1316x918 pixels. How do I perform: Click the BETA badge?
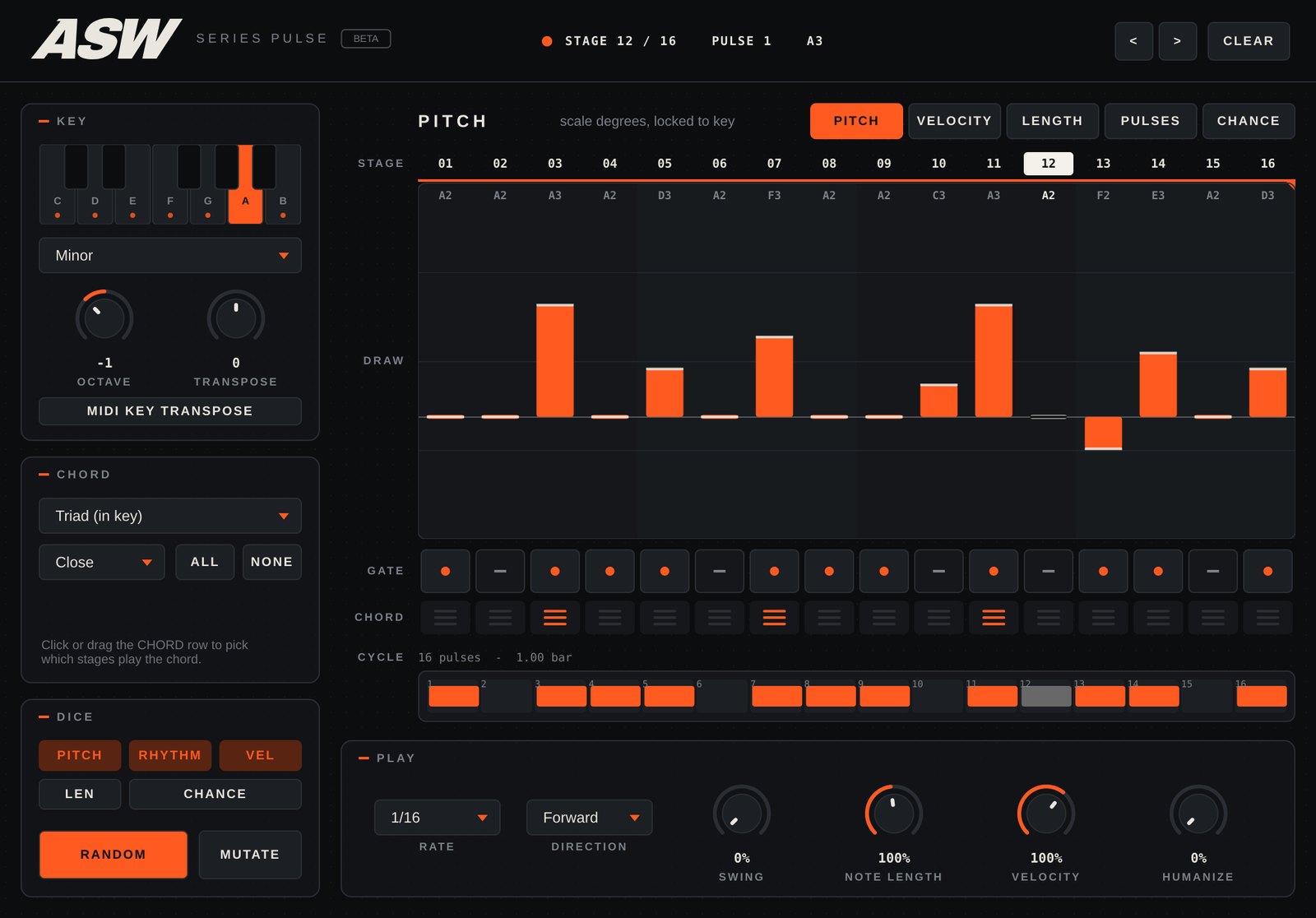pyautogui.click(x=366, y=39)
